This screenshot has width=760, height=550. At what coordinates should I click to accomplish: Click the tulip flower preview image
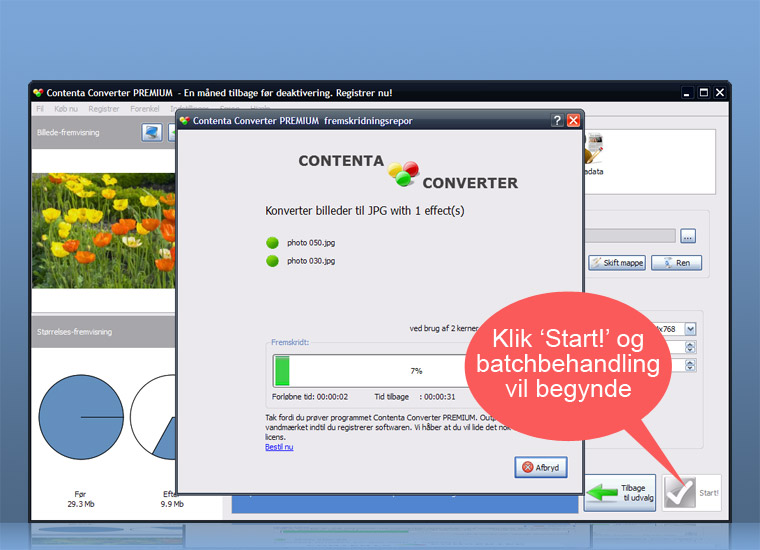(104, 231)
